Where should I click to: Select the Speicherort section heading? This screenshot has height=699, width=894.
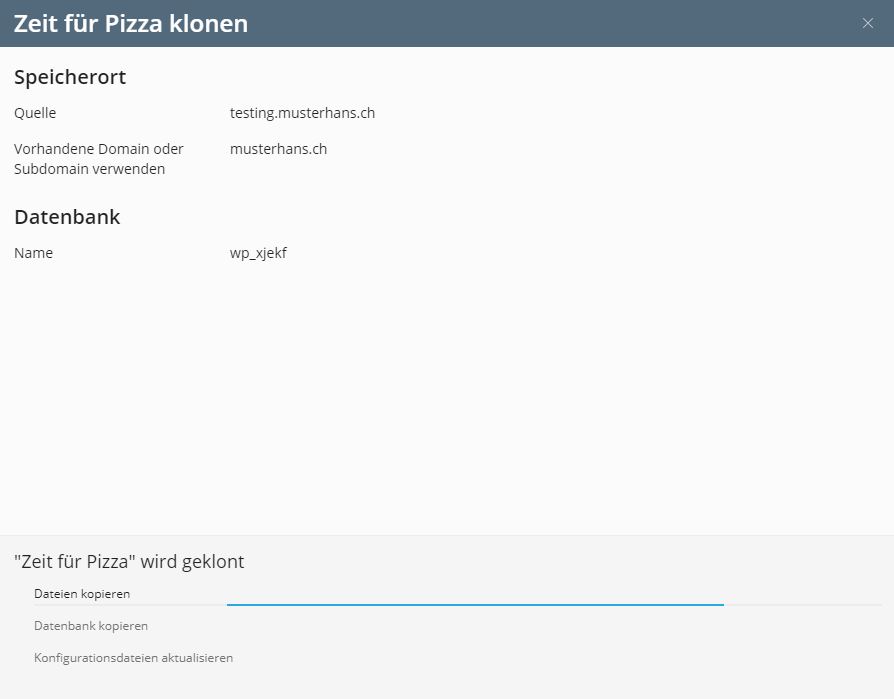[70, 77]
